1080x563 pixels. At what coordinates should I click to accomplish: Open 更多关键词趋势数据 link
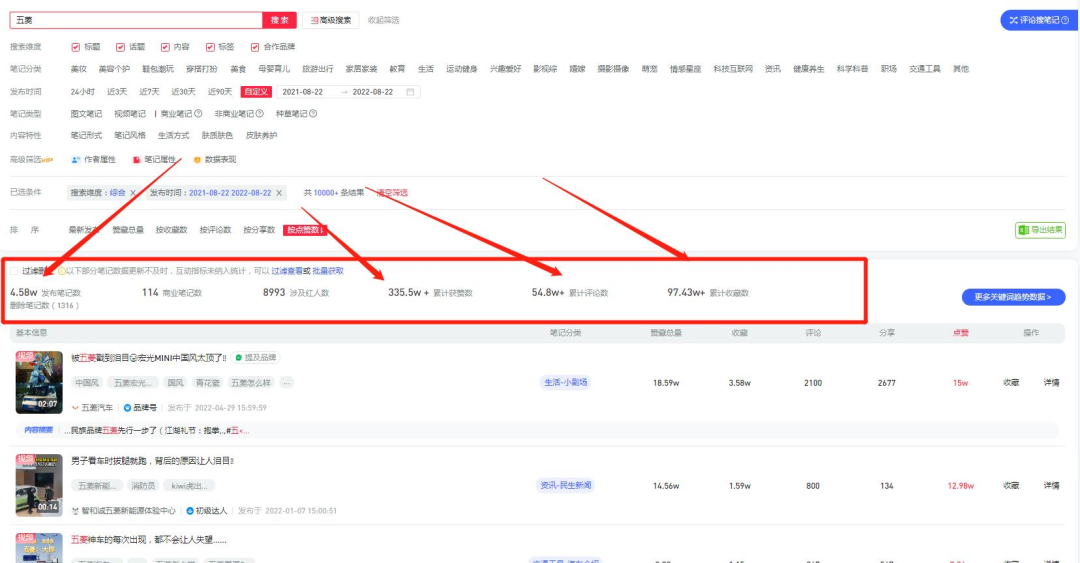1013,297
